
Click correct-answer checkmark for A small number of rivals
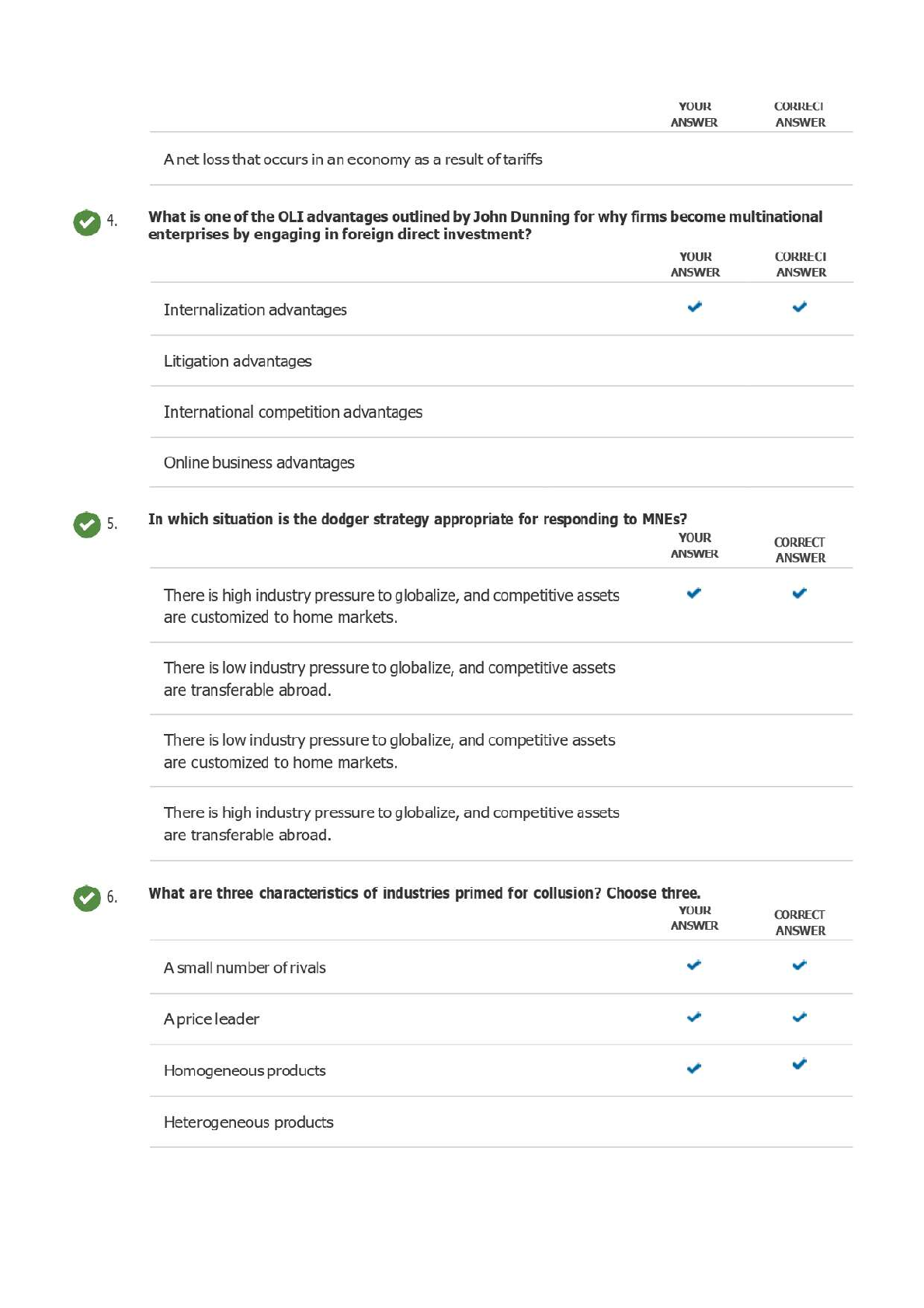tap(800, 965)
